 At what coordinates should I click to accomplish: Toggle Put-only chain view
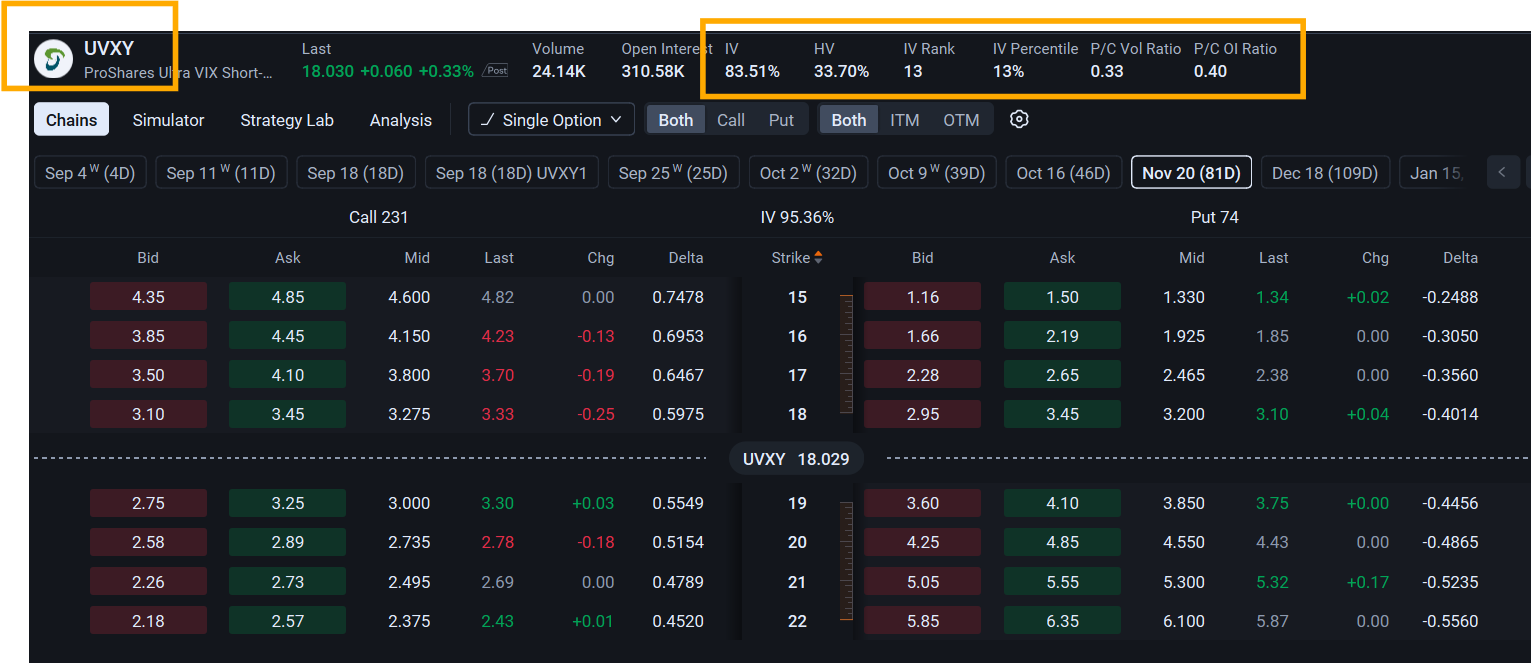[781, 120]
